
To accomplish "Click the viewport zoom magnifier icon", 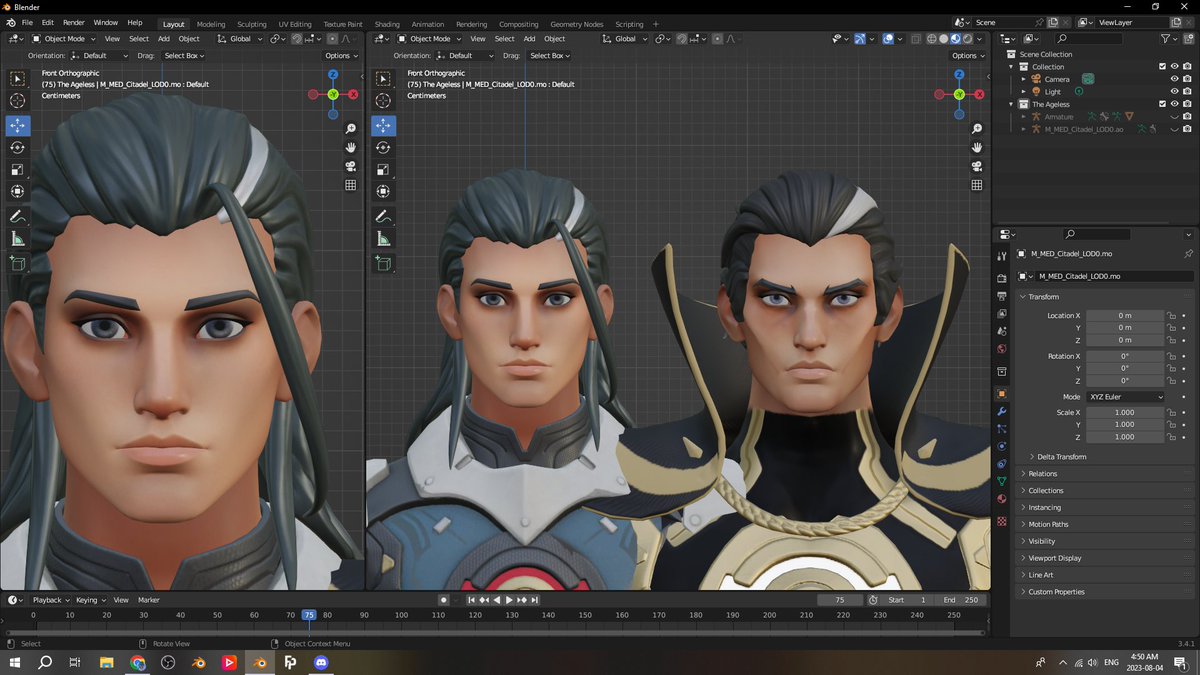I will [x=351, y=128].
